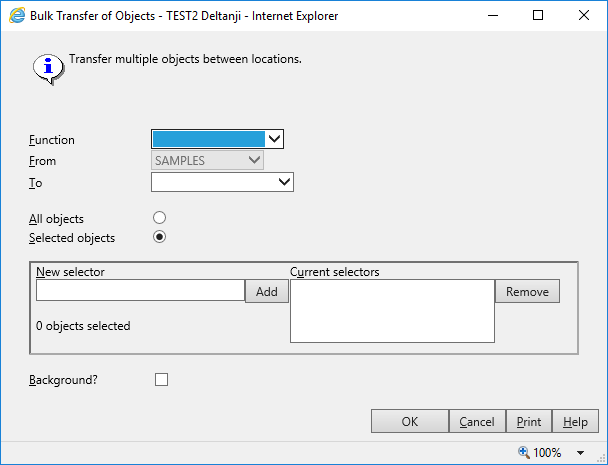Choose the Selected objects radio button

pyautogui.click(x=159, y=238)
